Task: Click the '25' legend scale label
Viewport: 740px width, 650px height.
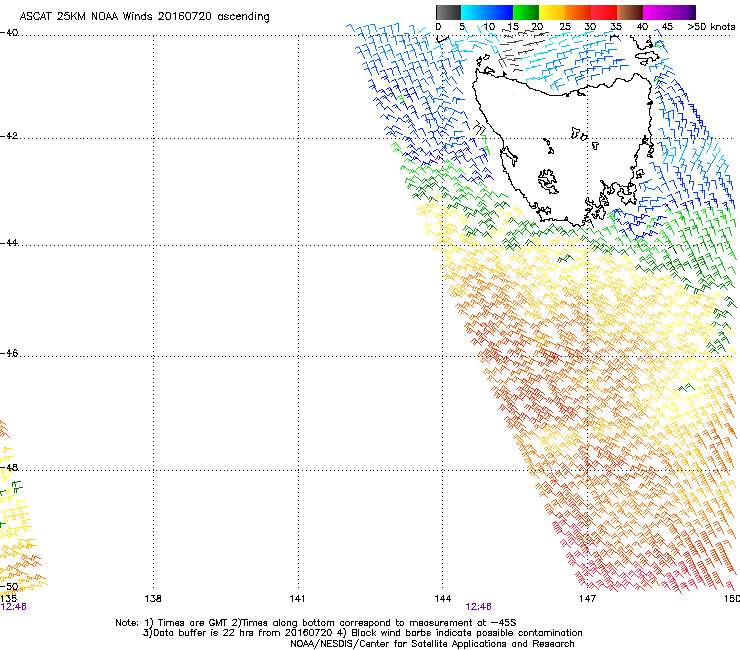Action: (x=565, y=27)
